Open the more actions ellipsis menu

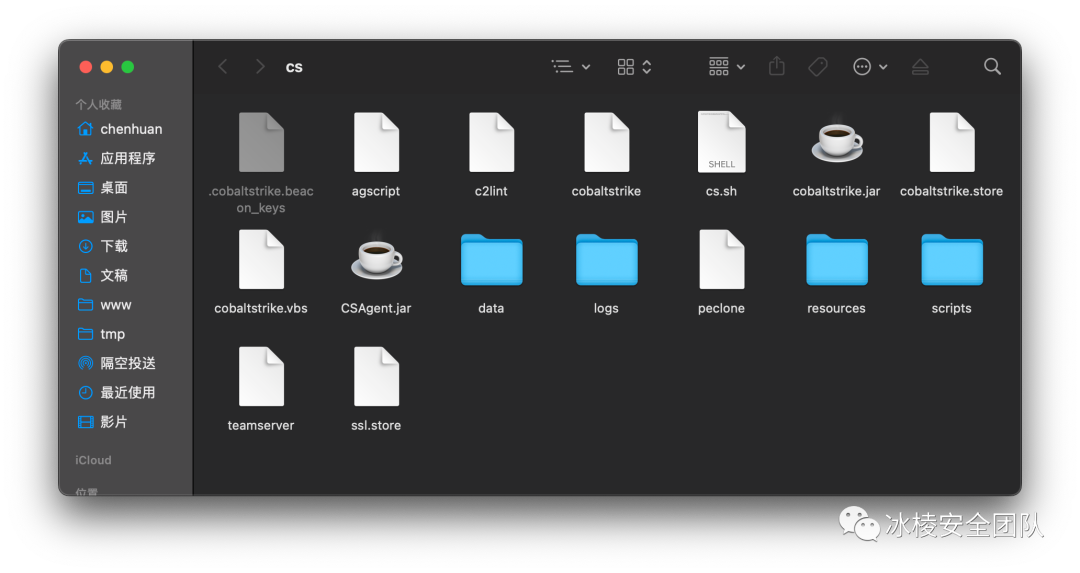(x=870, y=67)
